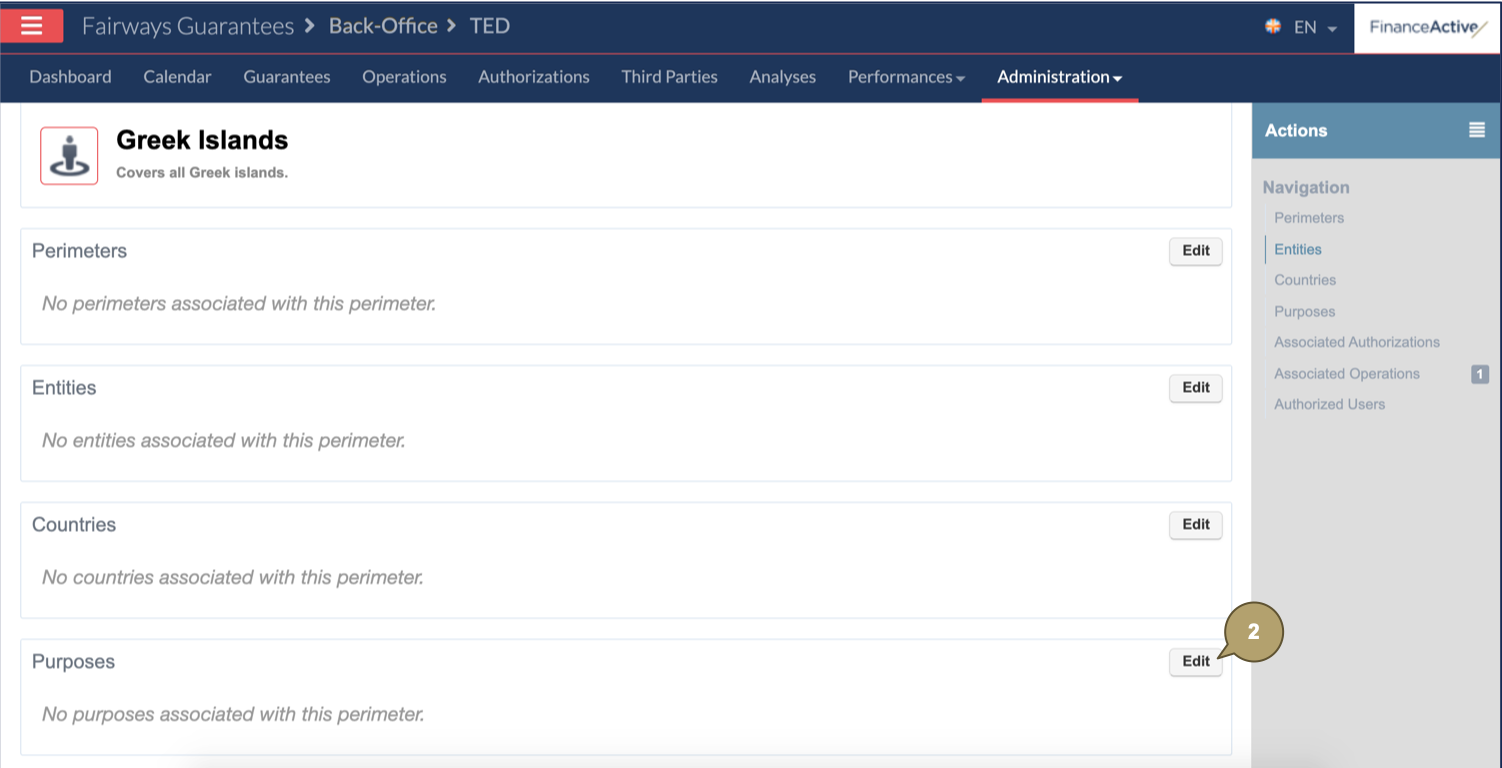Open the Third Parties tab
Viewport: 1502px width, 768px height.
click(669, 77)
